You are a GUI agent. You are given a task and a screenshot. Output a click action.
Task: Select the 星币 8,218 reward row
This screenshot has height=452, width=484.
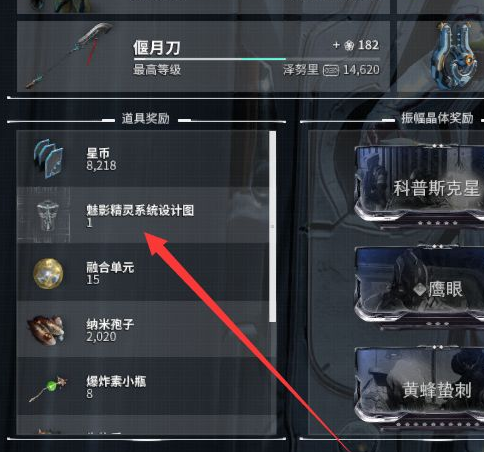point(143,159)
